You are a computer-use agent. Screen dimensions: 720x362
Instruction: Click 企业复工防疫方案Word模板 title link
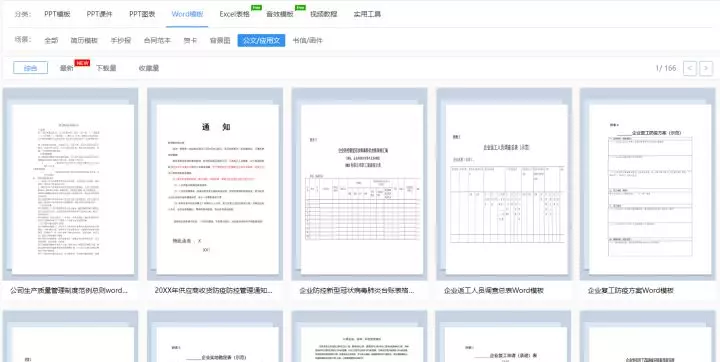630,291
